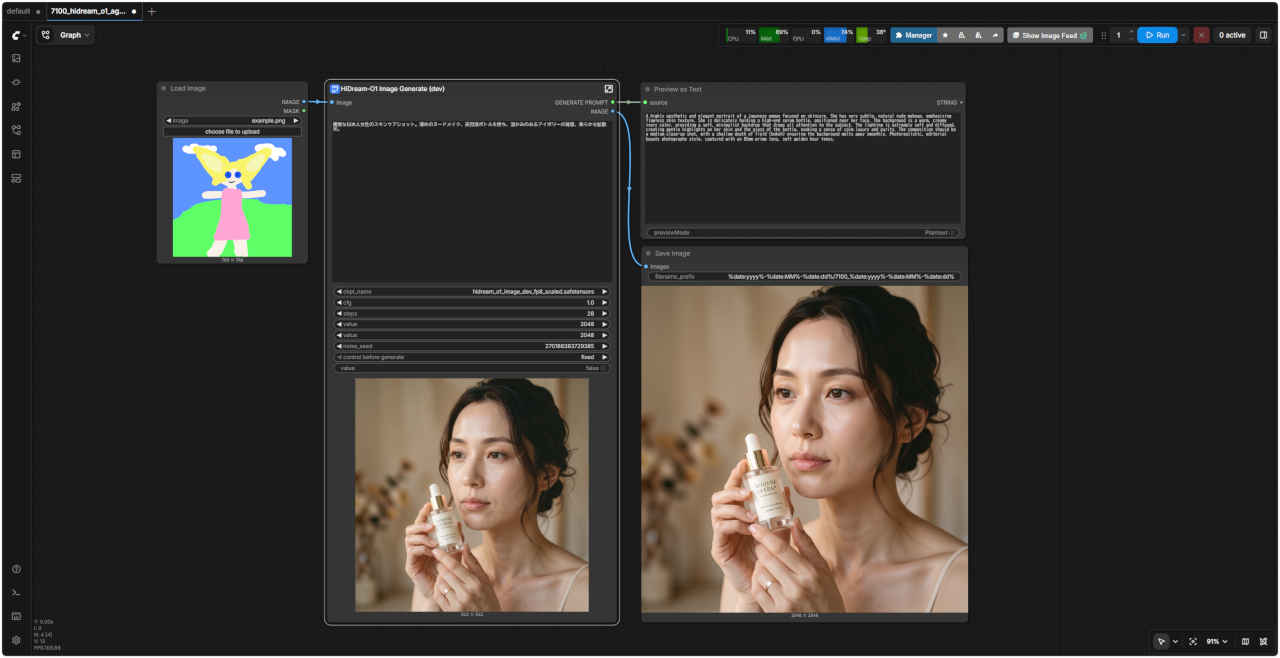Toggle the right side panel icon

click(x=1263, y=35)
